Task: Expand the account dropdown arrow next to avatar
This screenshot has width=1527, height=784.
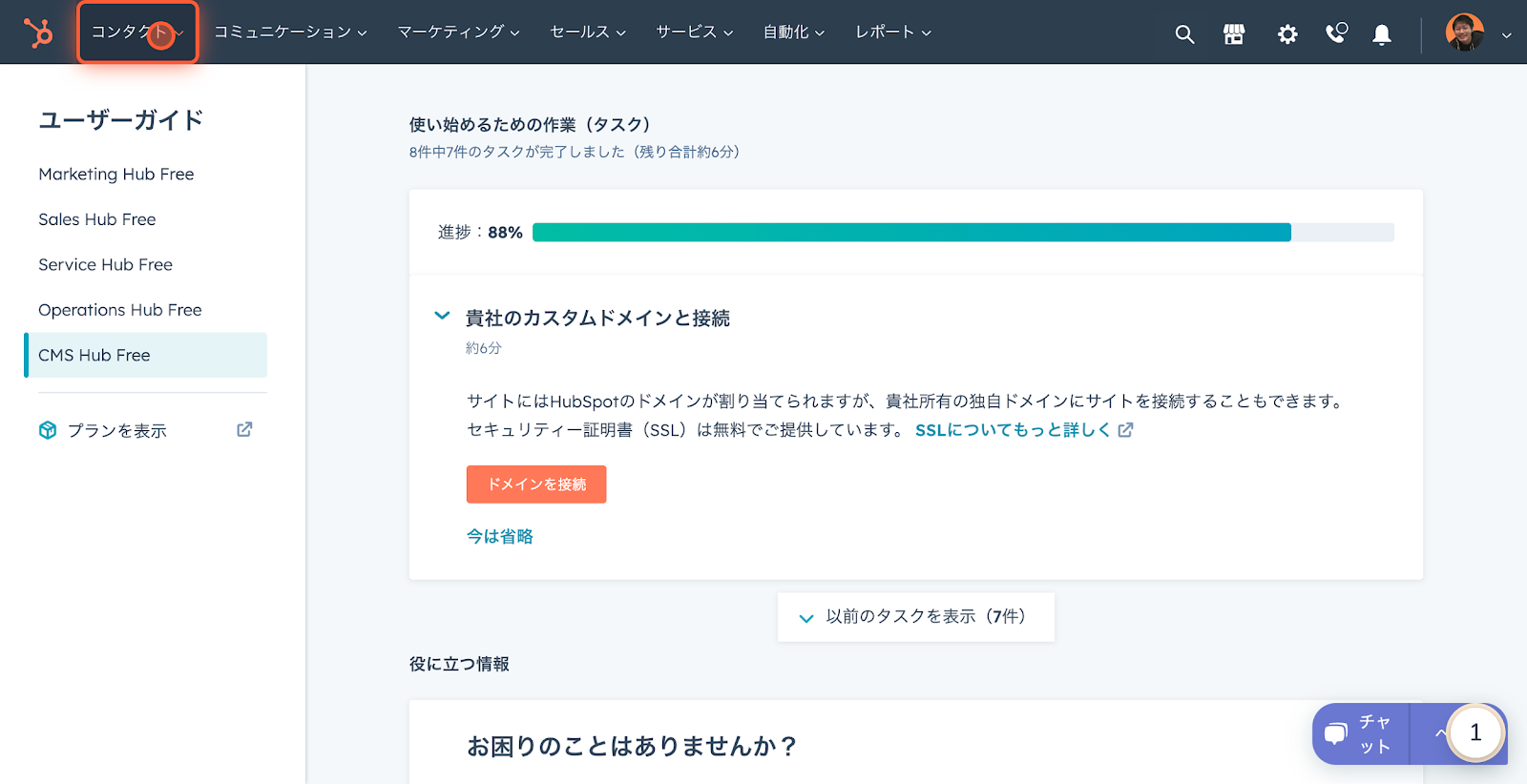Action: (x=1507, y=35)
